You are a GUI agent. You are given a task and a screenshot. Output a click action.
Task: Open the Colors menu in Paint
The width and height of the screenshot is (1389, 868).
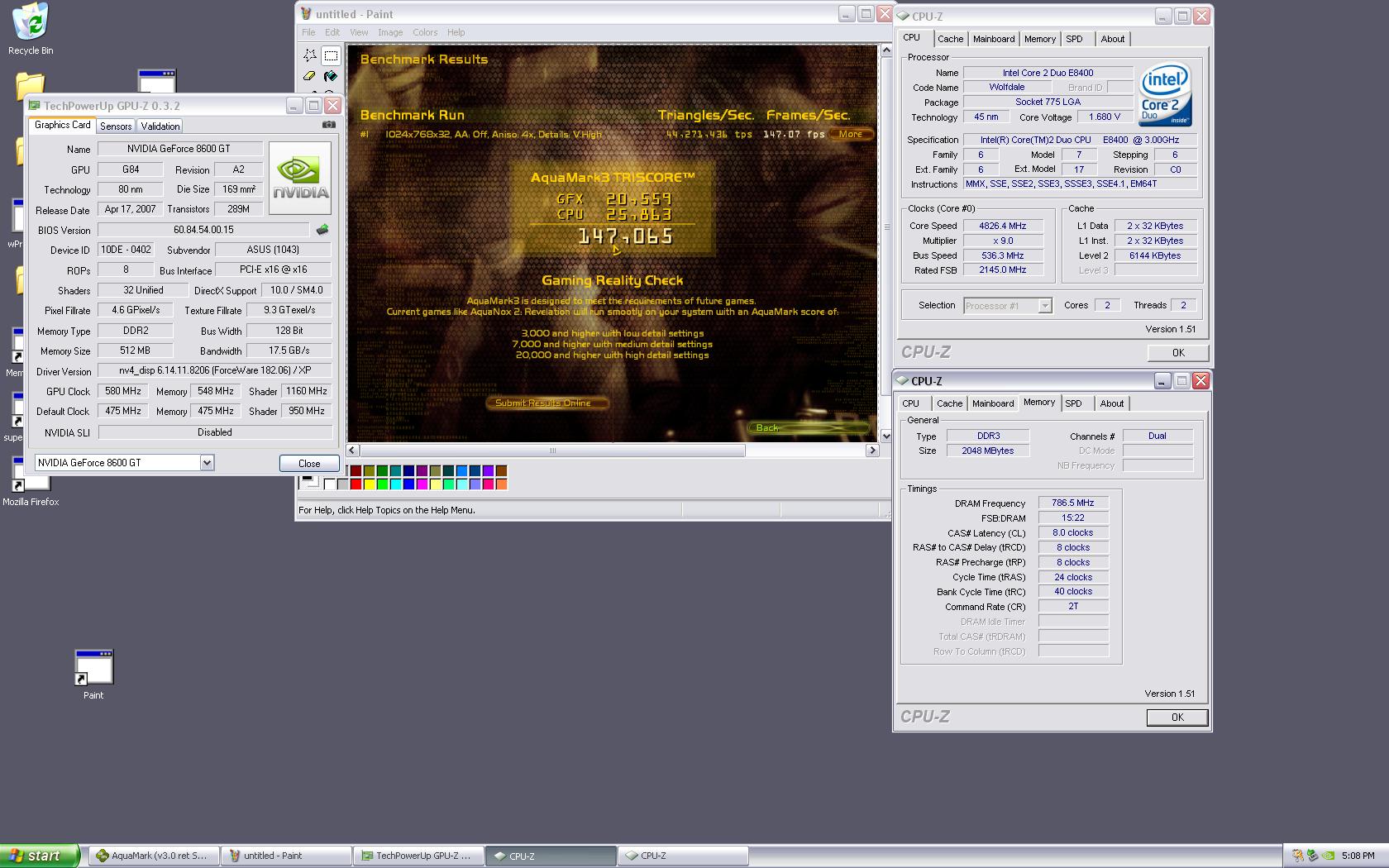tap(425, 32)
